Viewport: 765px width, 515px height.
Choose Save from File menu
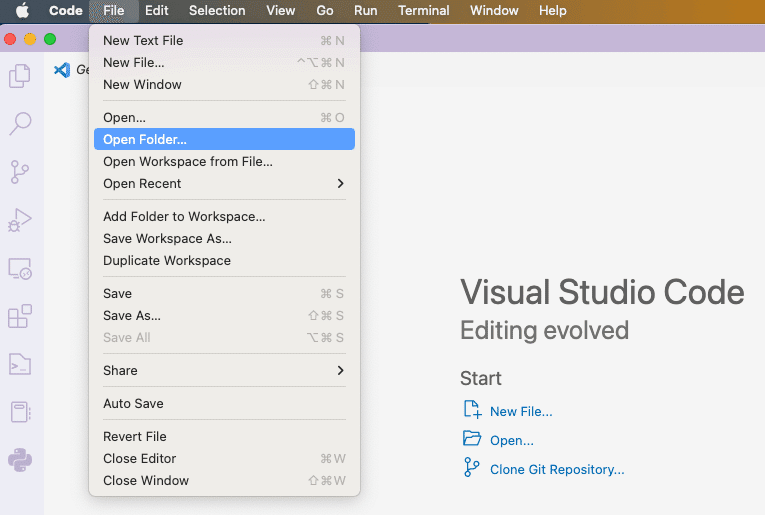[224, 294]
